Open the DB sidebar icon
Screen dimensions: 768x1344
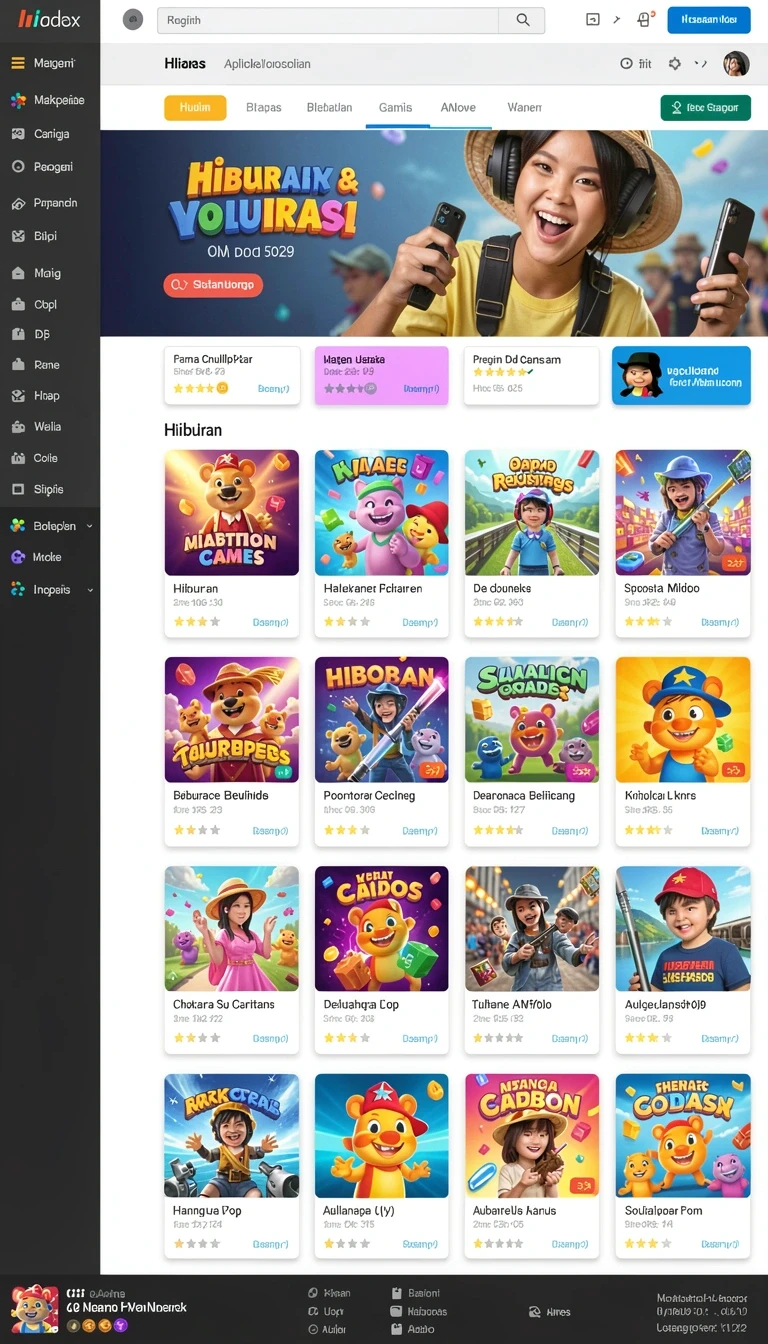point(17,335)
